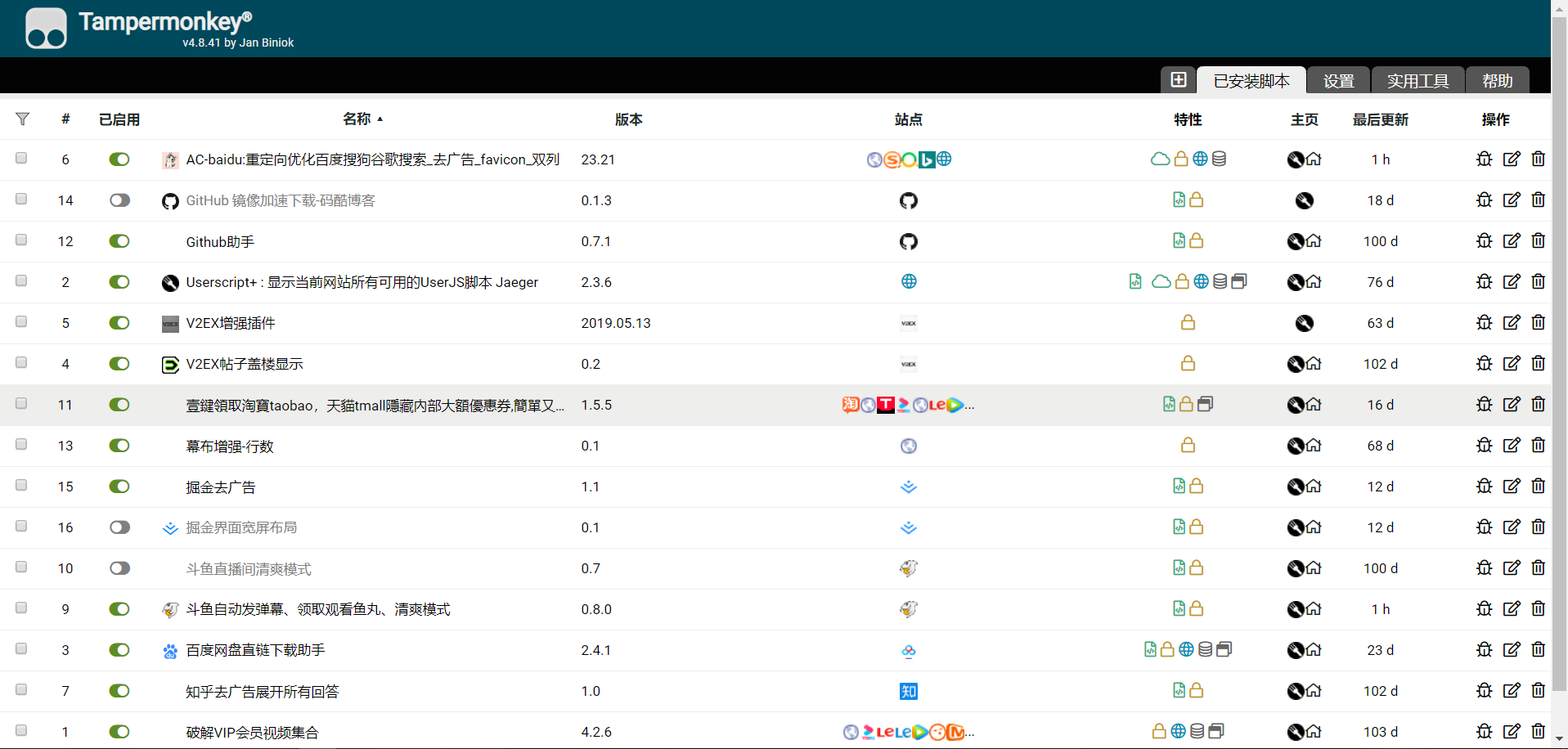Click the Tampermonkey logo in the header
1568x749 pixels.
46,29
